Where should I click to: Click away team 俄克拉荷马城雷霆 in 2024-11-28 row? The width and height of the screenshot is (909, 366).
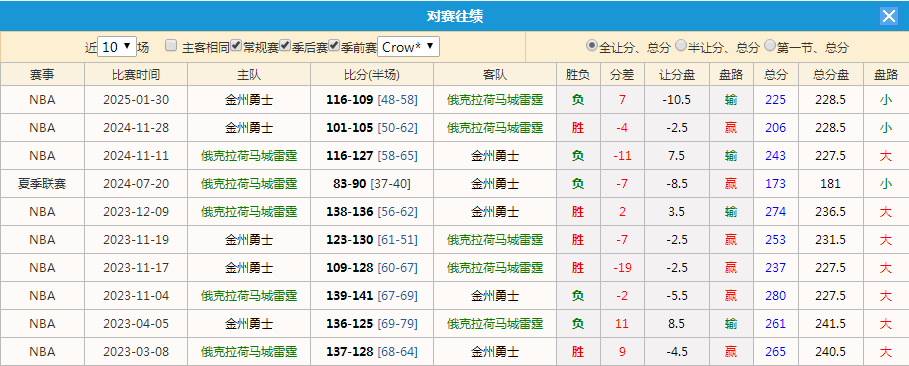495,128
